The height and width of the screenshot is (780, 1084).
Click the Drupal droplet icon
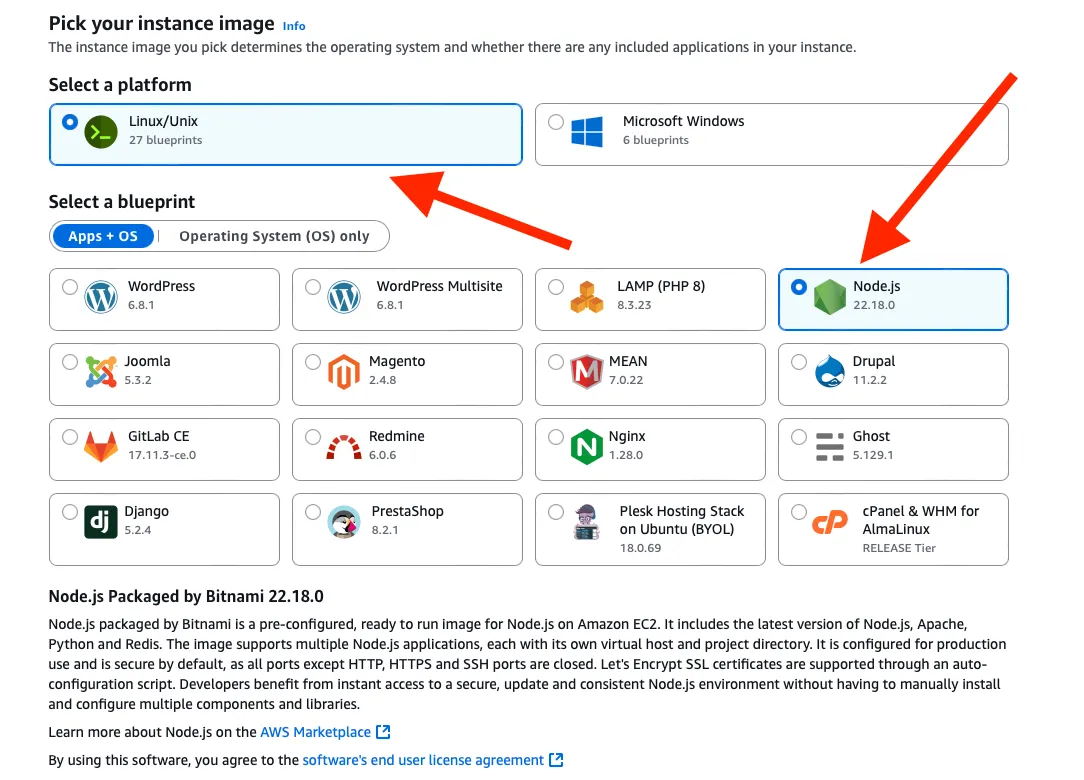[830, 371]
